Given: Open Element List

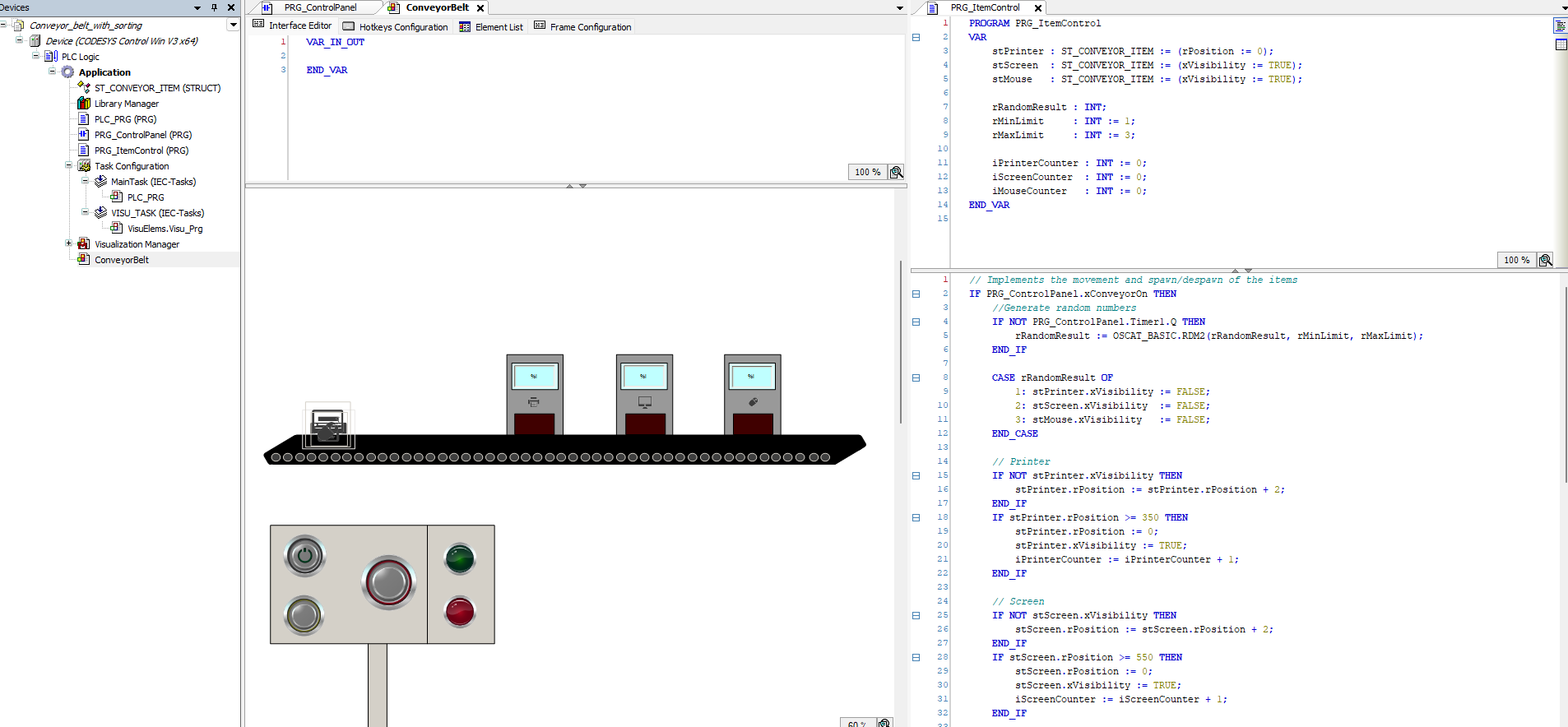Looking at the screenshot, I should 491,27.
